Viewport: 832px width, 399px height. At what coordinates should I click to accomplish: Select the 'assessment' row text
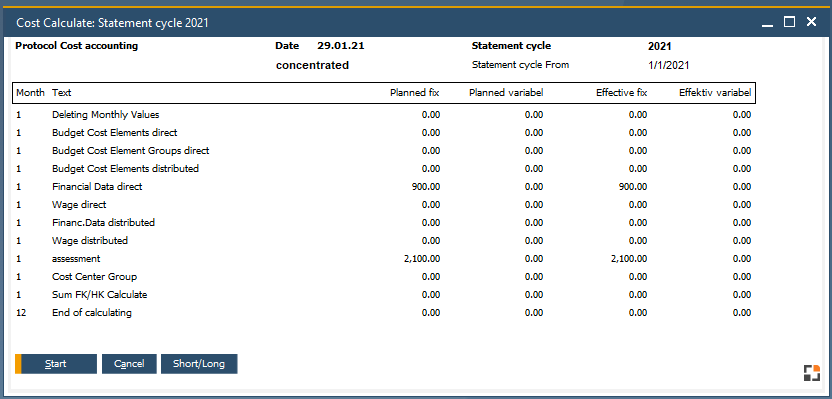tap(76, 259)
